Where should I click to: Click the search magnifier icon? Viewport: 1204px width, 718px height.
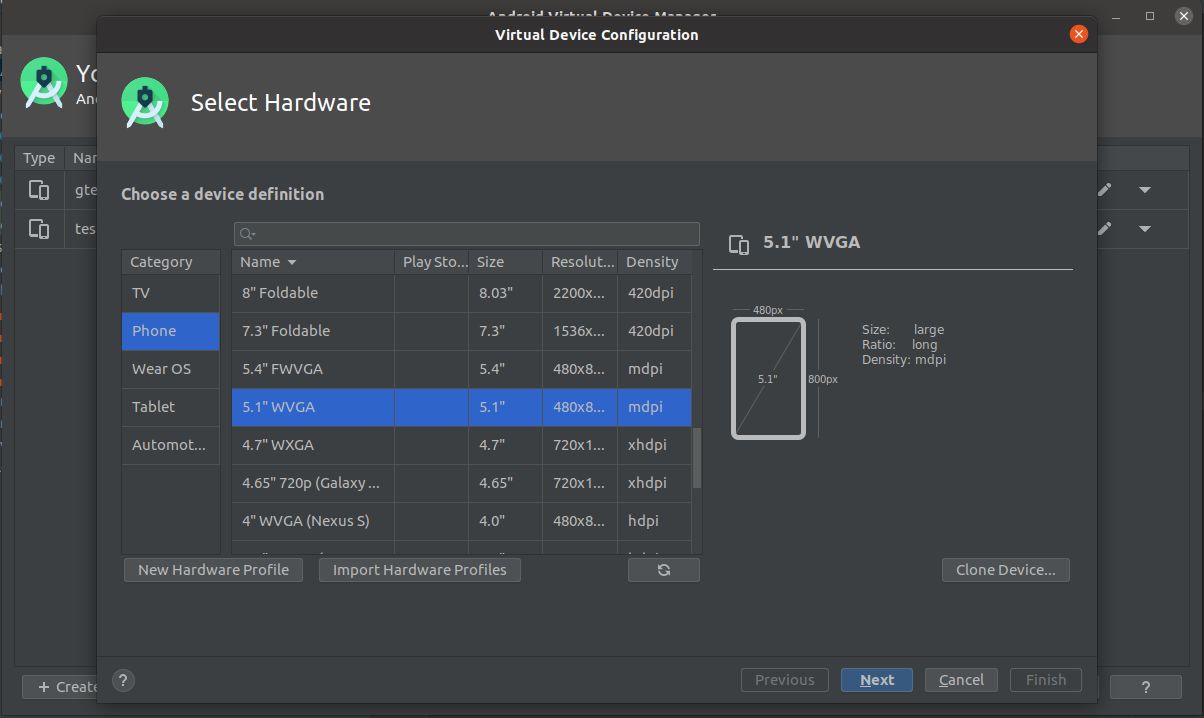pyautogui.click(x=245, y=234)
